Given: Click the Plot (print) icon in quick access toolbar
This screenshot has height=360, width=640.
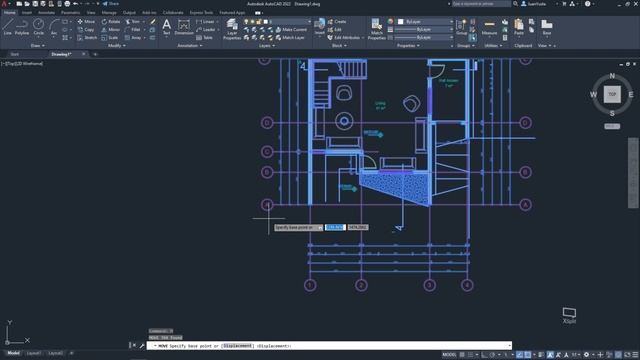Looking at the screenshot, I should pos(67,4).
